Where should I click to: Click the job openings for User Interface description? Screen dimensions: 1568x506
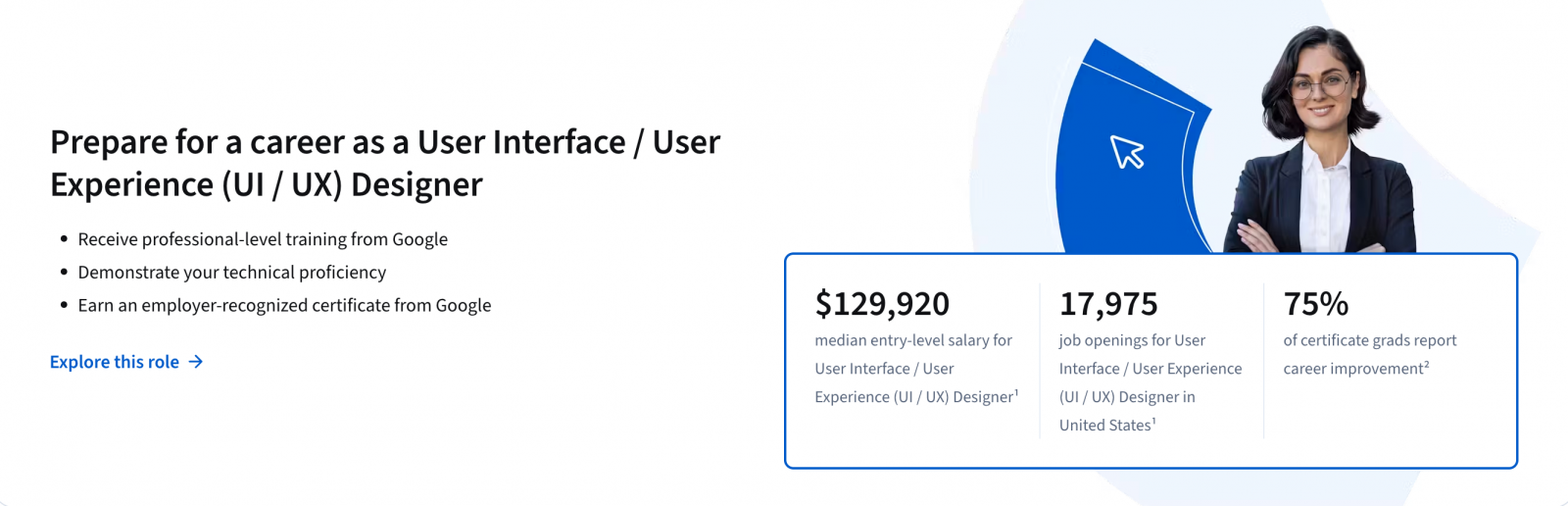(1150, 382)
